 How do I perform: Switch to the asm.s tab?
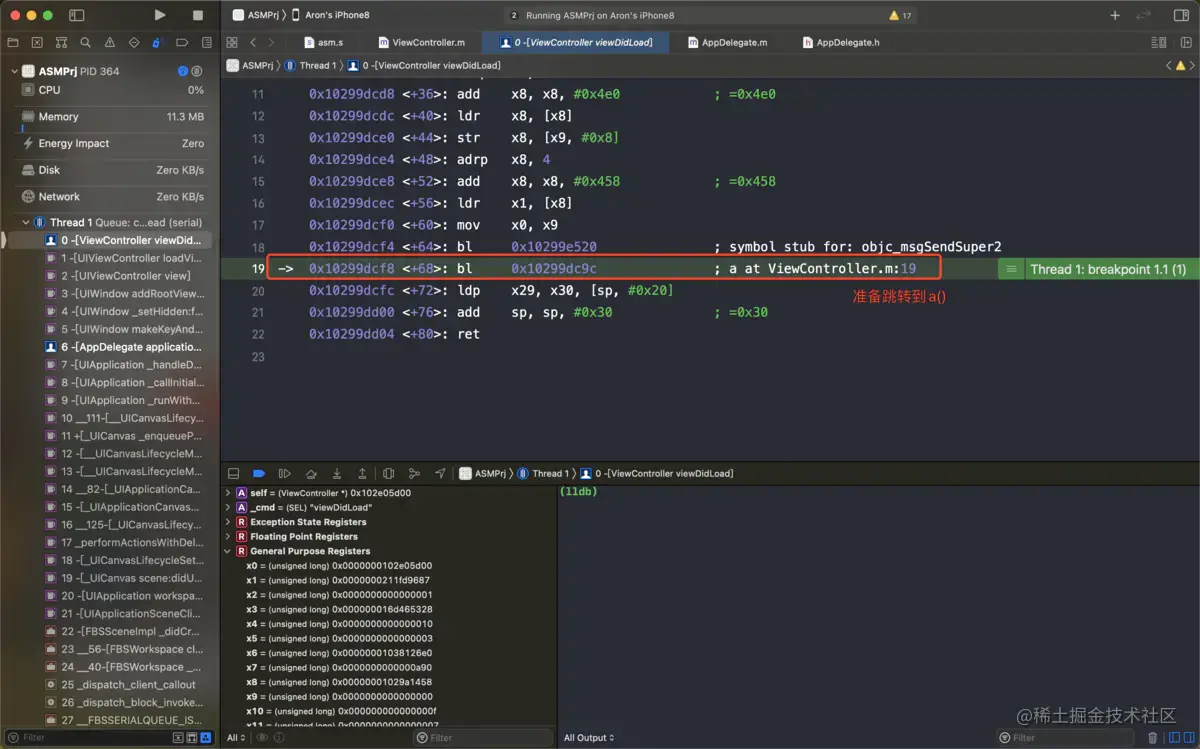point(324,42)
